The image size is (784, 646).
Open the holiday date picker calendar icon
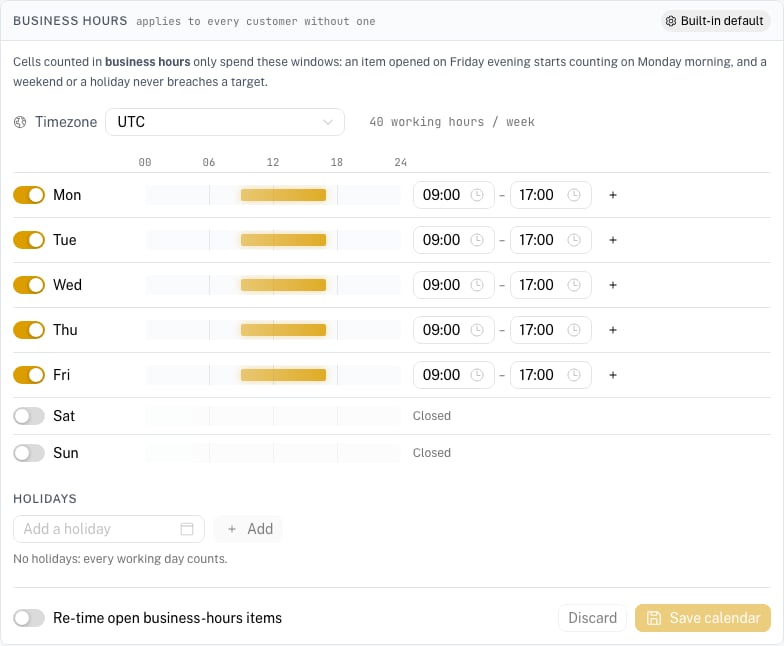coord(186,529)
